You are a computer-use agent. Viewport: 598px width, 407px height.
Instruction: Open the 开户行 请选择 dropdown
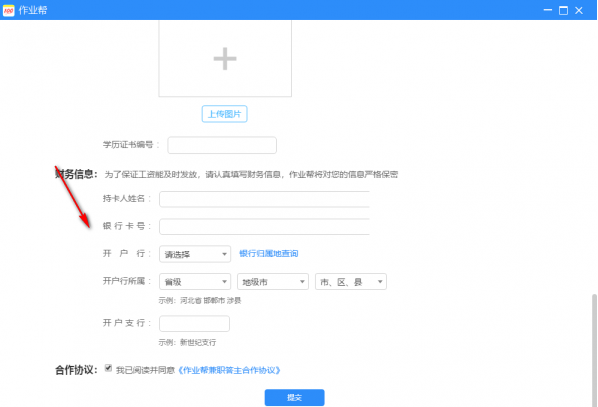(x=195, y=254)
